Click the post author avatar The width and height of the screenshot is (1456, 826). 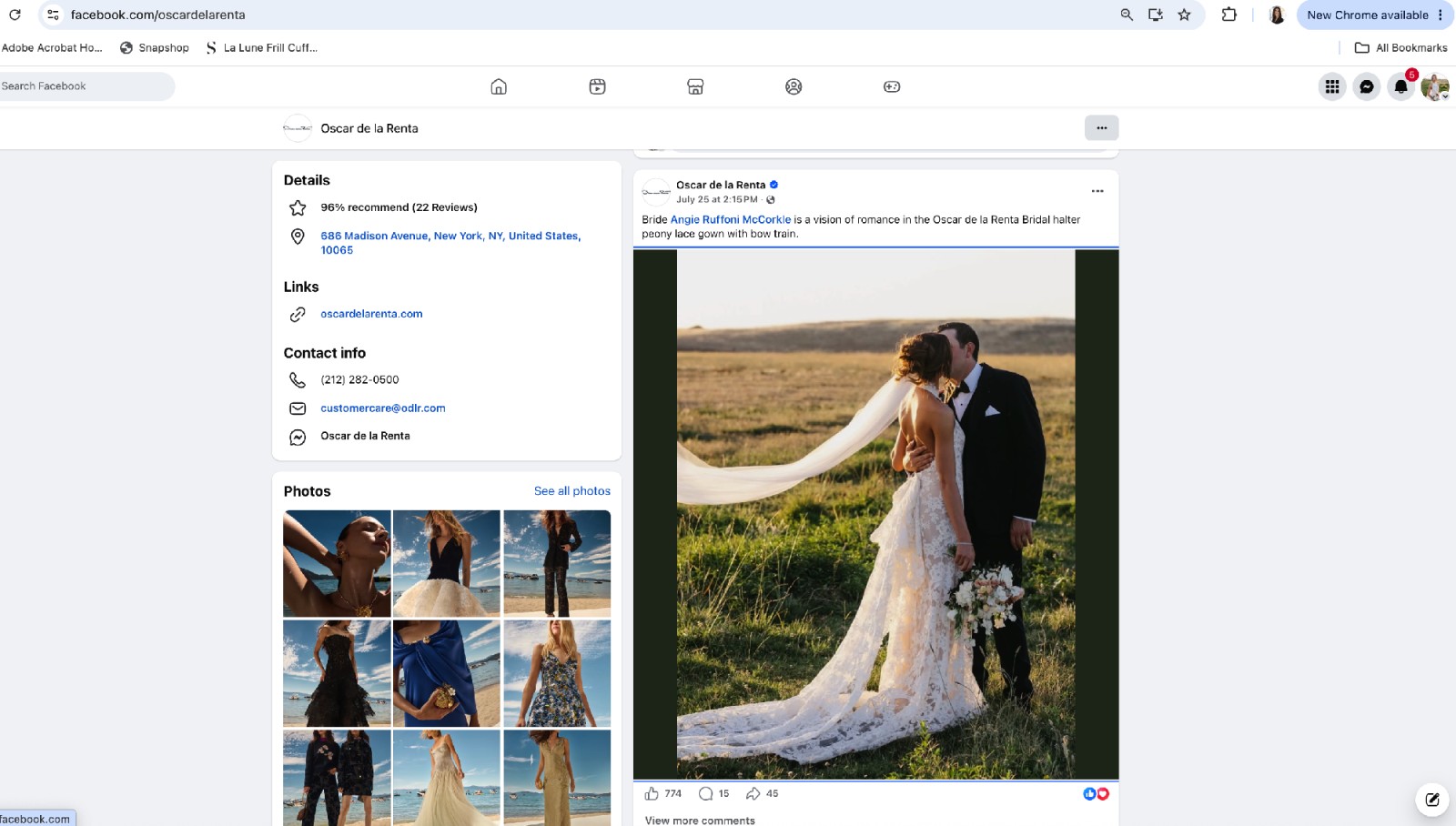[x=656, y=192]
